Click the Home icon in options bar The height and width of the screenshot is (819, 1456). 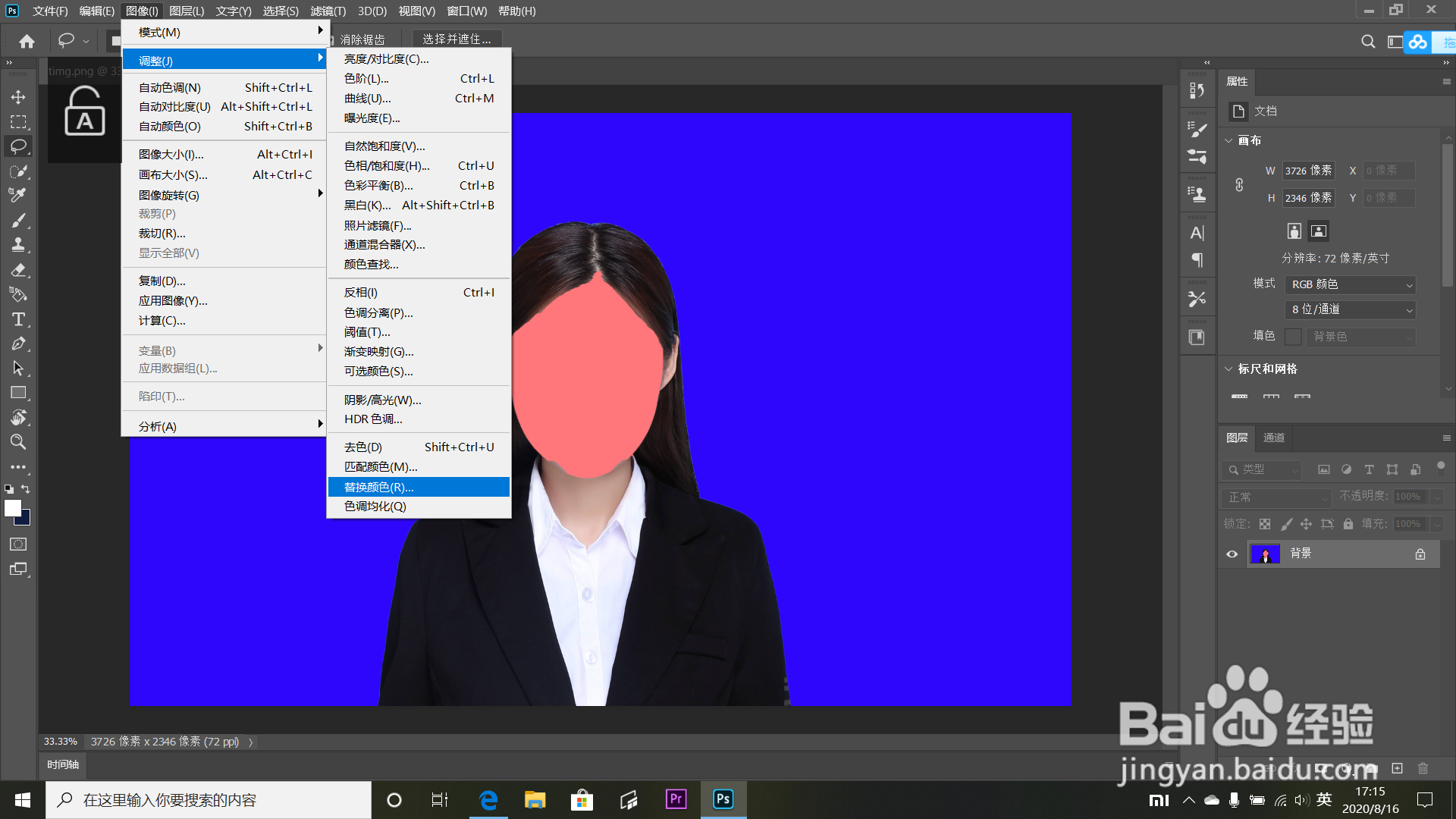27,41
